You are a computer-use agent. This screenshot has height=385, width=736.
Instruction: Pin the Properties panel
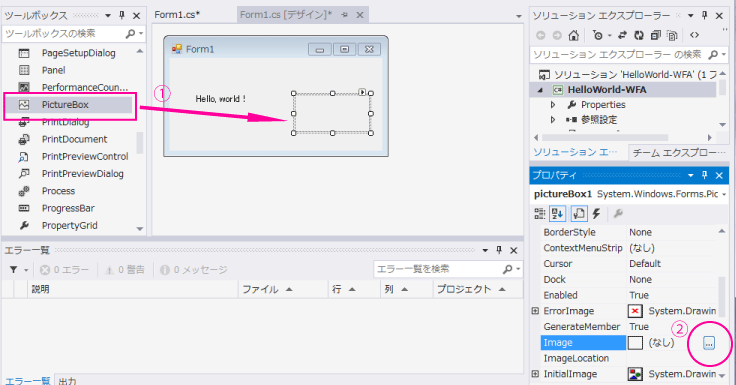click(x=705, y=175)
